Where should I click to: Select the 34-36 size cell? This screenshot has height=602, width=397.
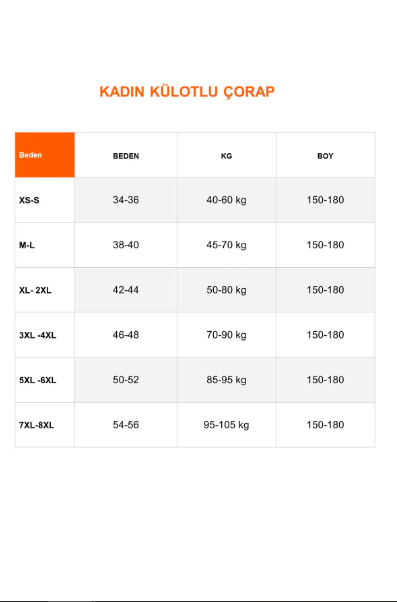126,200
